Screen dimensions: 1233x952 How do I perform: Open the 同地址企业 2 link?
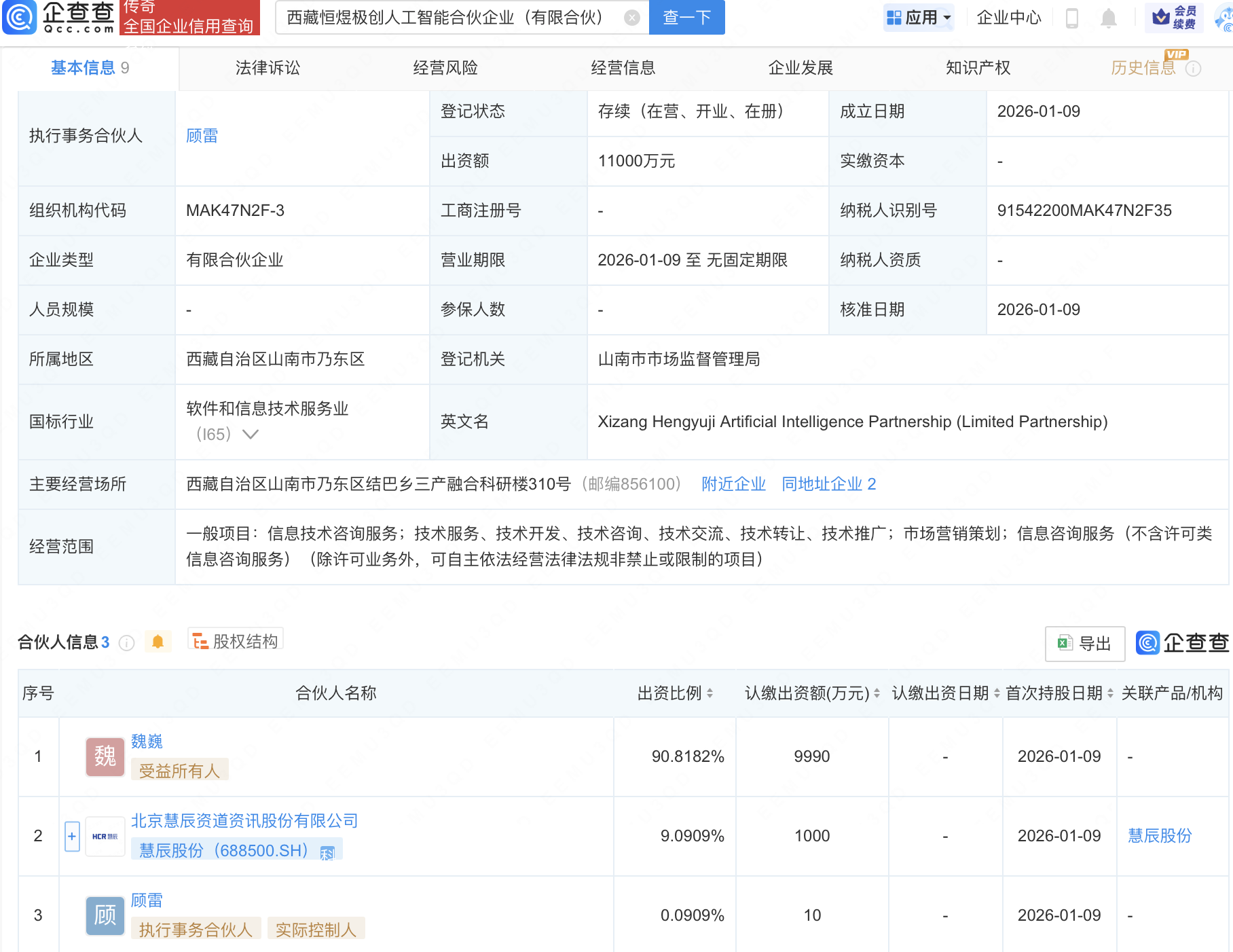coord(828,484)
